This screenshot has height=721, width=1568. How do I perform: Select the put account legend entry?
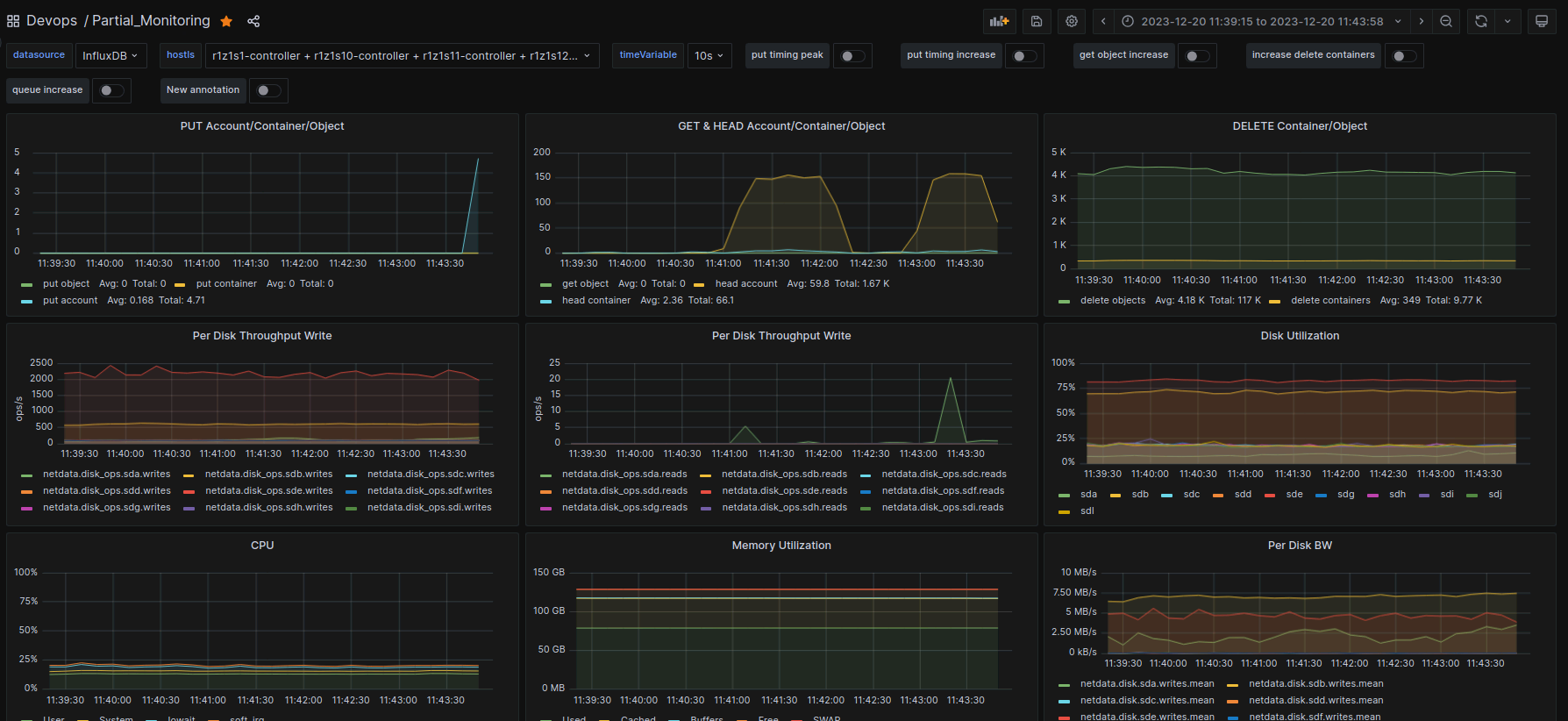tap(70, 301)
